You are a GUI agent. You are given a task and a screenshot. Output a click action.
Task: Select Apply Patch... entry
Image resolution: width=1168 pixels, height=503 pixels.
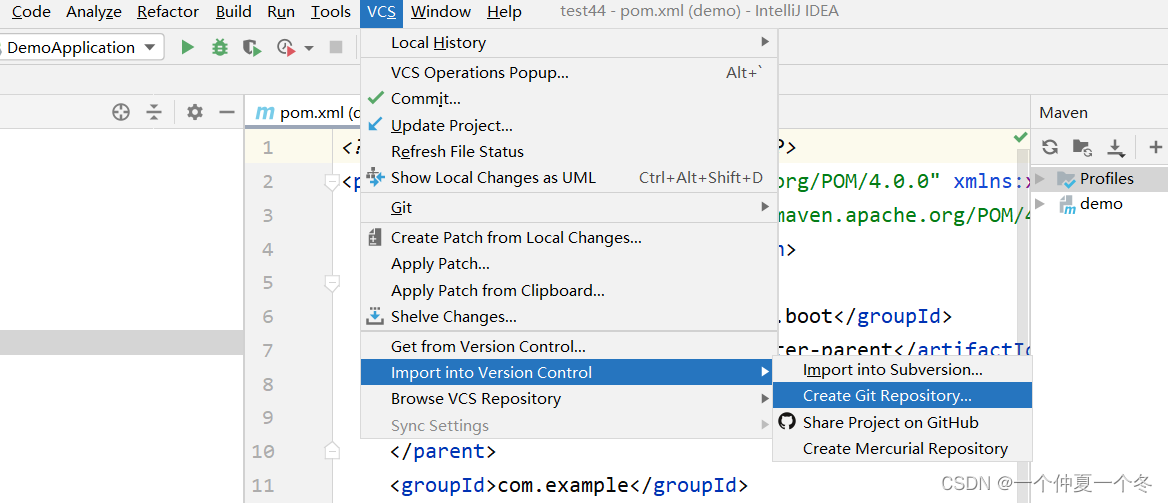click(x=569, y=265)
